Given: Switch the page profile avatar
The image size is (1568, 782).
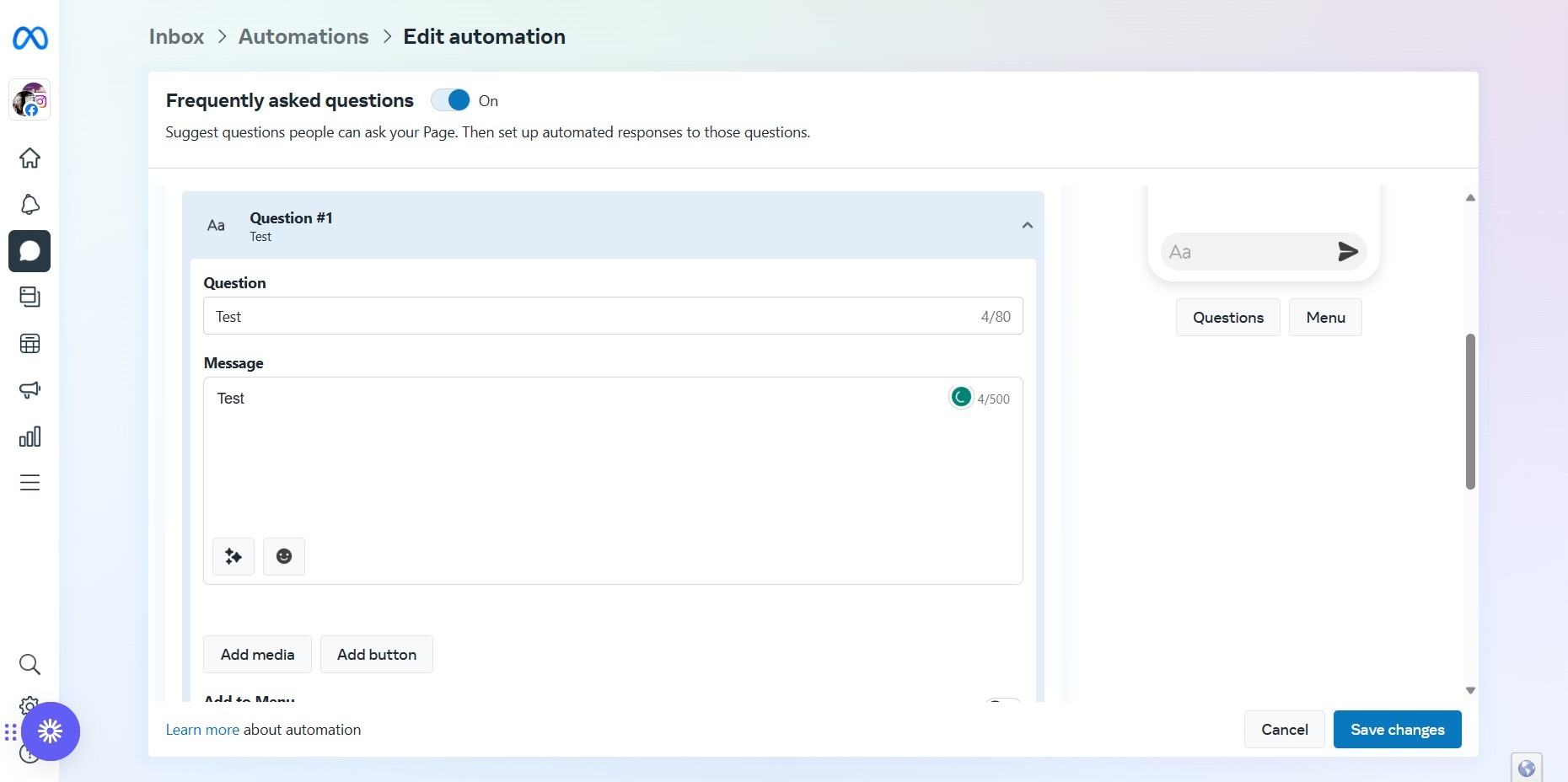Looking at the screenshot, I should (30, 100).
